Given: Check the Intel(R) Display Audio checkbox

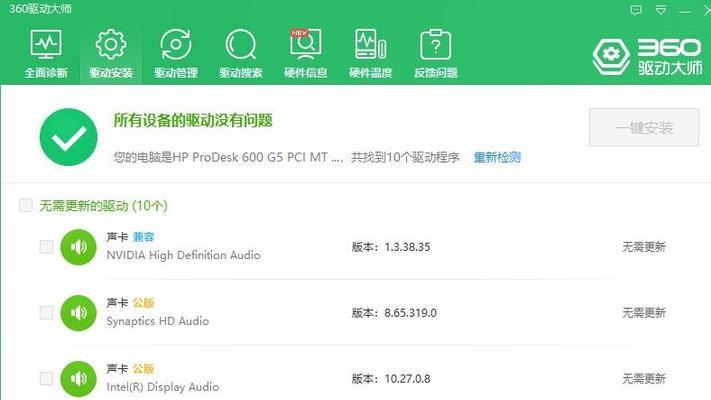Looking at the screenshot, I should [46, 379].
